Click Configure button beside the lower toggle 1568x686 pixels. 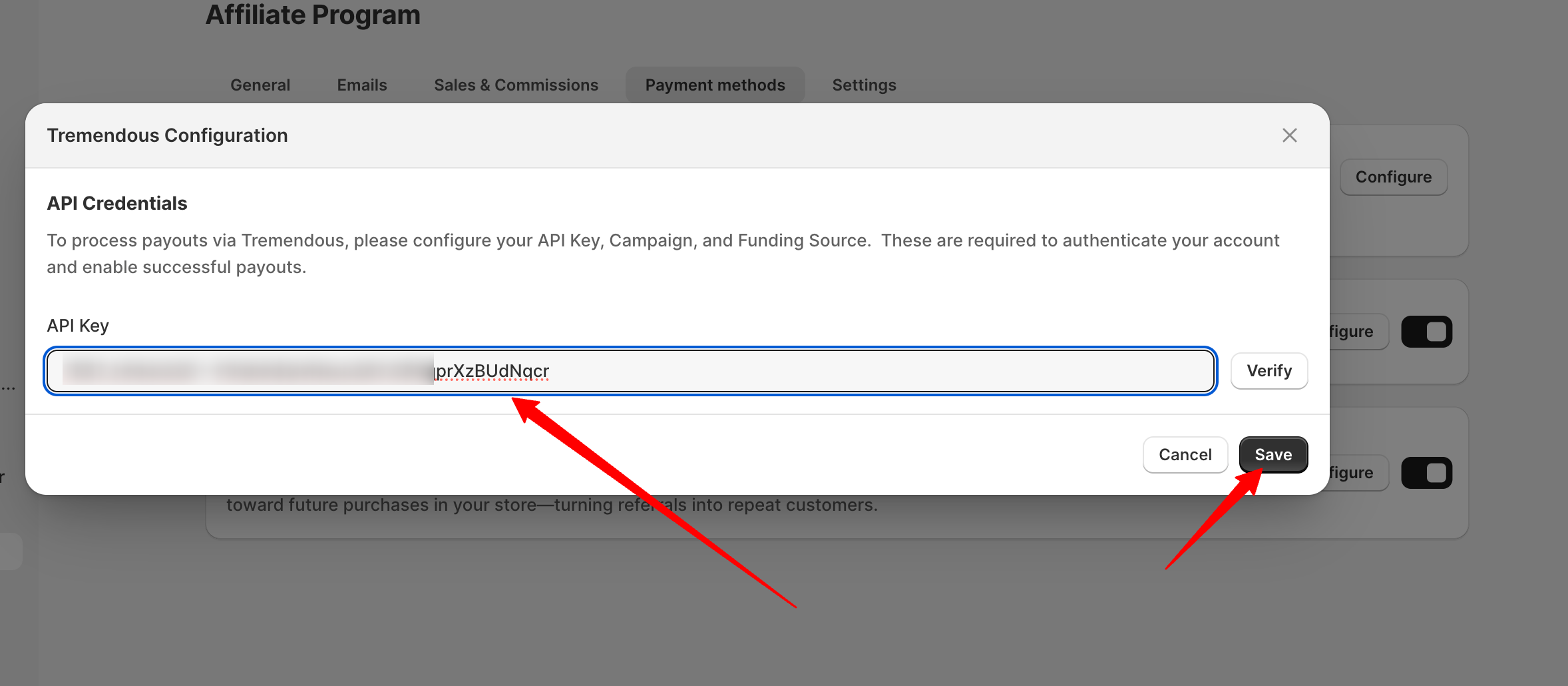coord(1356,473)
